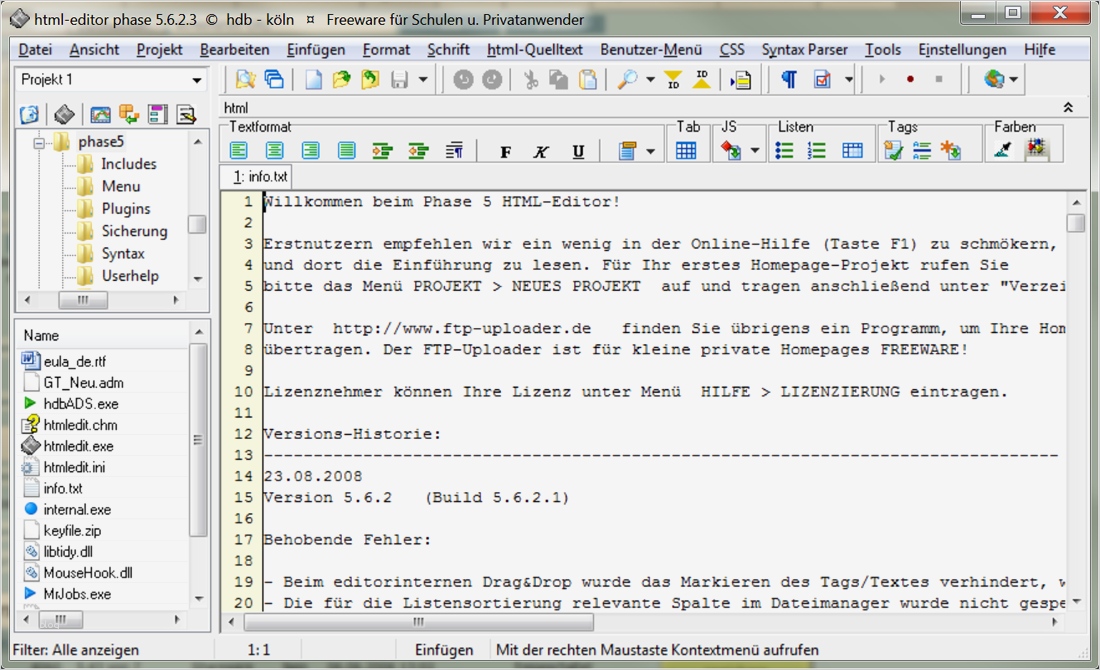Screen dimensions: 1100x670
Task: Insert unordered bullet list
Action: coord(784,150)
